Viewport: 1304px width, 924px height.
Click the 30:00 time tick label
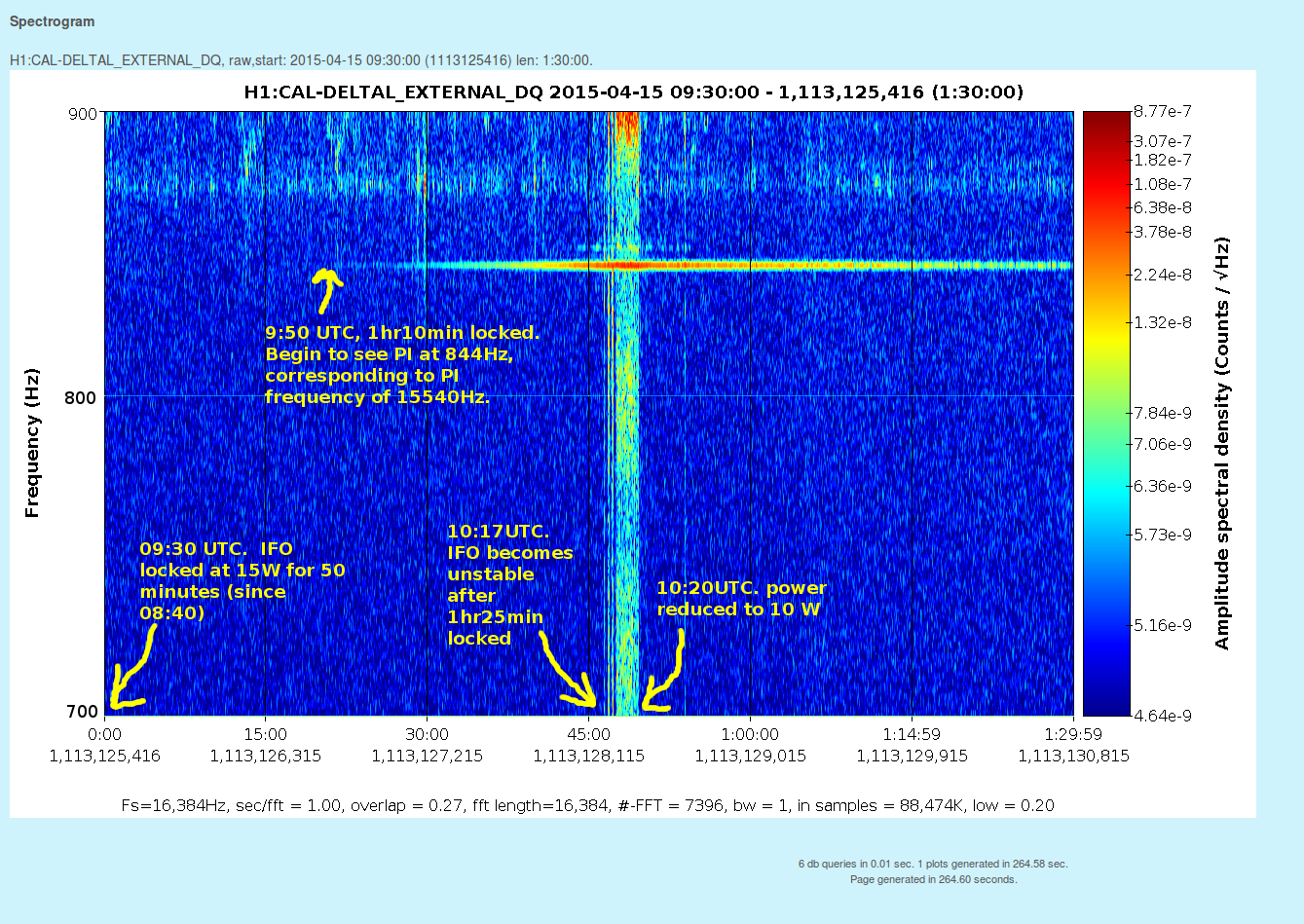click(x=428, y=734)
